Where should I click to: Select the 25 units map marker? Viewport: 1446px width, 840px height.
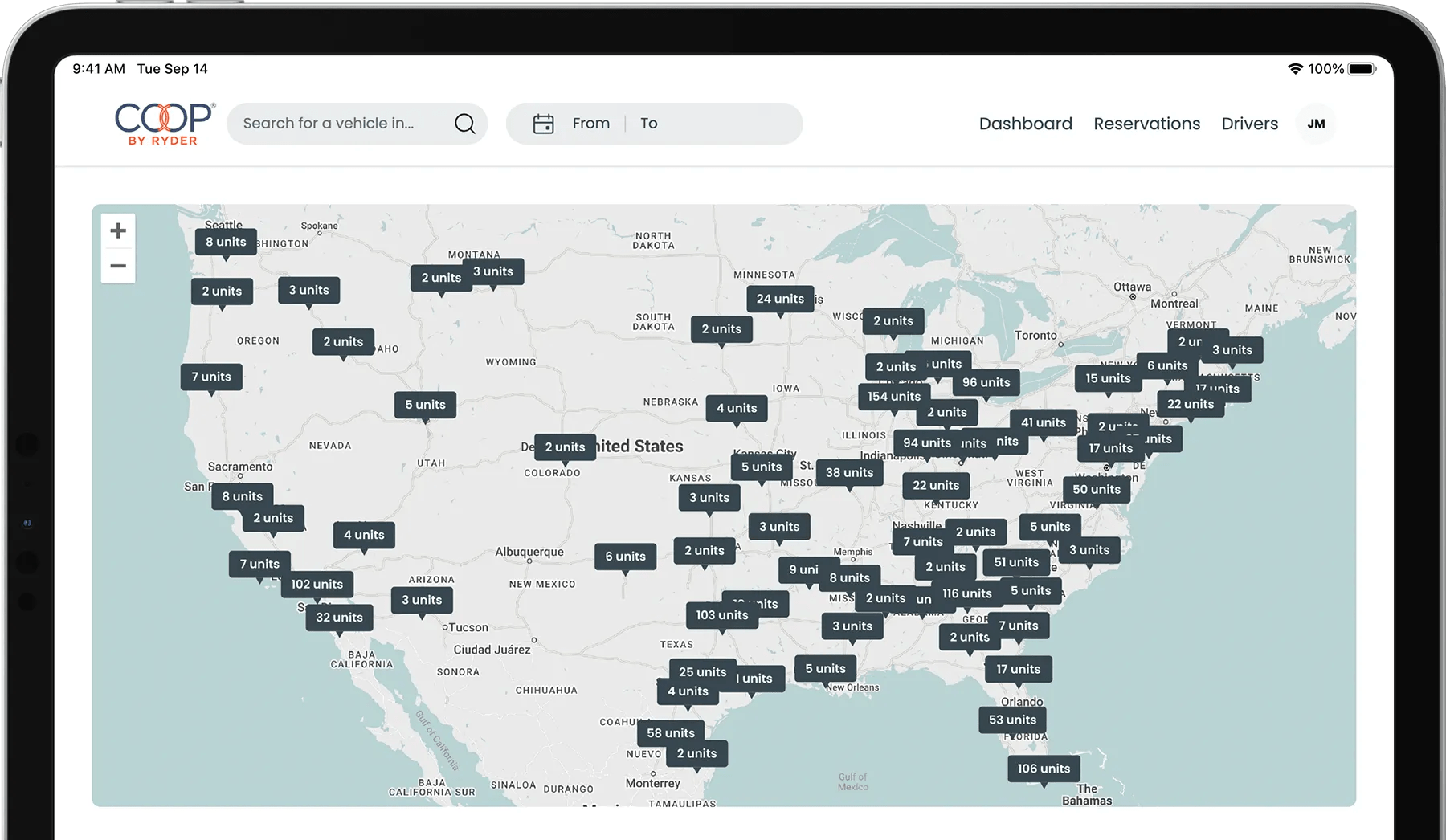pyautogui.click(x=703, y=673)
